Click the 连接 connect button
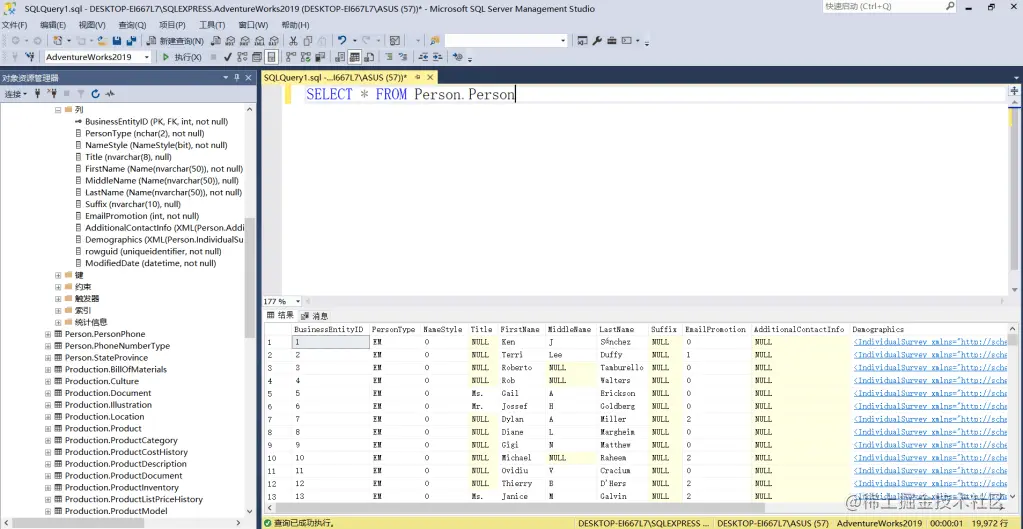 click(16, 94)
